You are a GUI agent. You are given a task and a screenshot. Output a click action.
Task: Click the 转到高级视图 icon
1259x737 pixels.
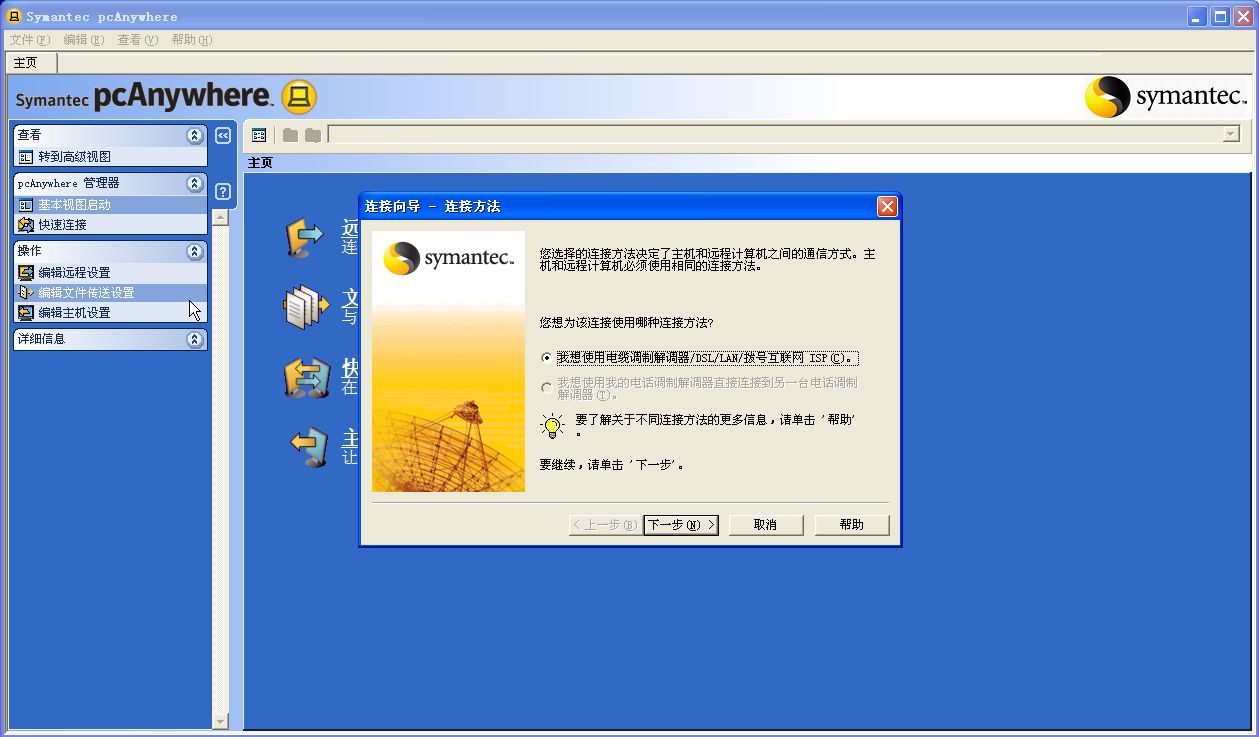coord(26,156)
